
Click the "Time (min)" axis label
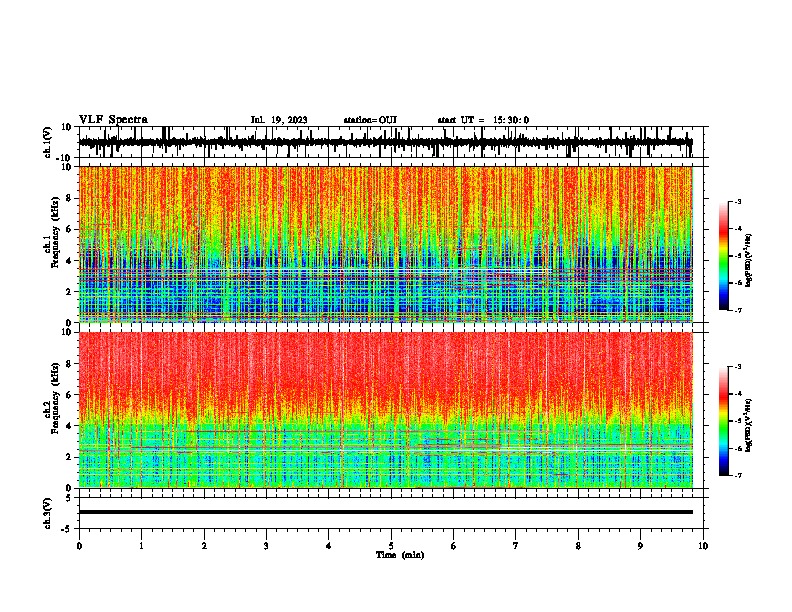pyautogui.click(x=400, y=555)
